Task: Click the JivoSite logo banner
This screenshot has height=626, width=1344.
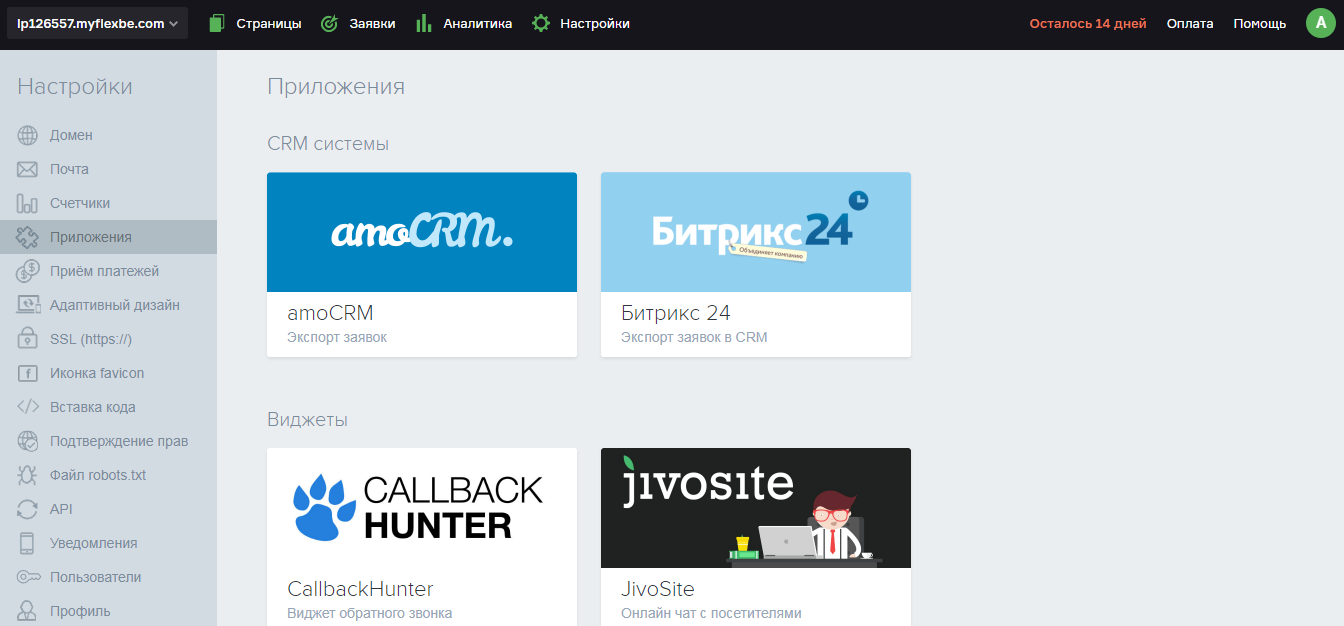Action: pyautogui.click(x=756, y=508)
